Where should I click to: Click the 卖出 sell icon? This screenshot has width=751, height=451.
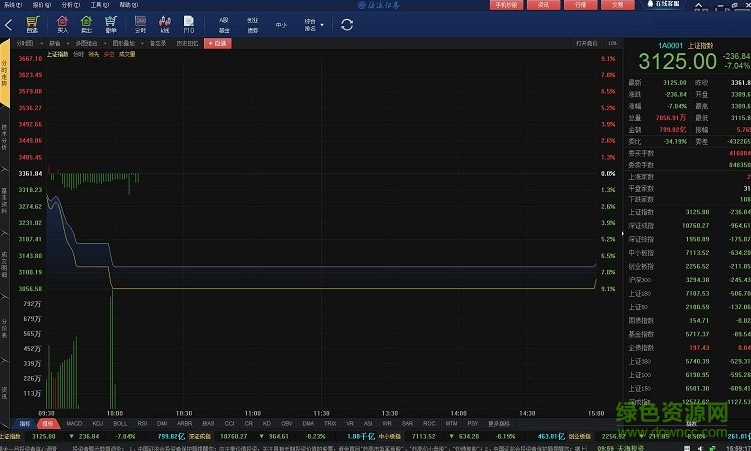click(x=86, y=23)
